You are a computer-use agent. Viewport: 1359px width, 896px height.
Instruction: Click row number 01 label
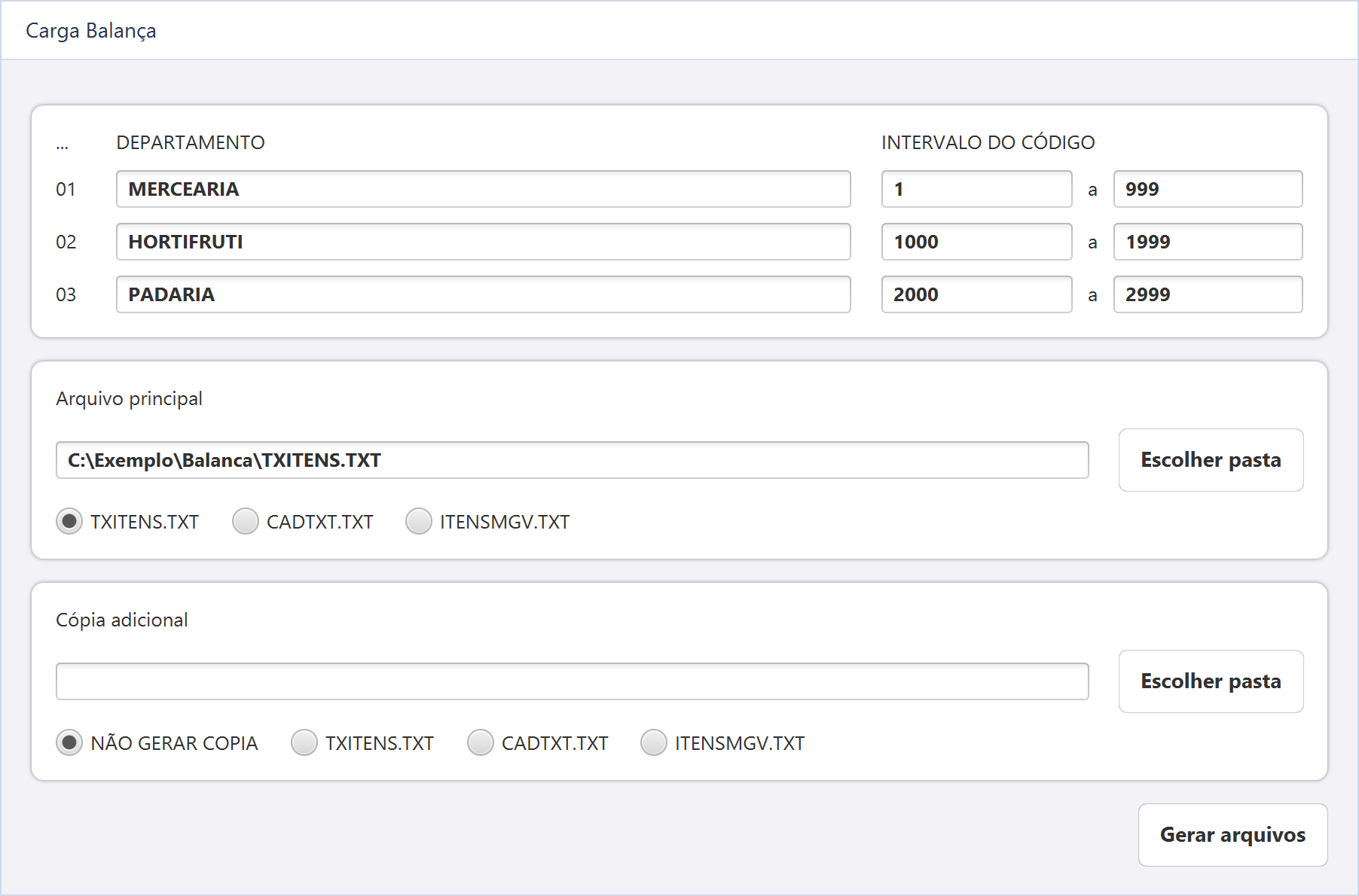(66, 190)
